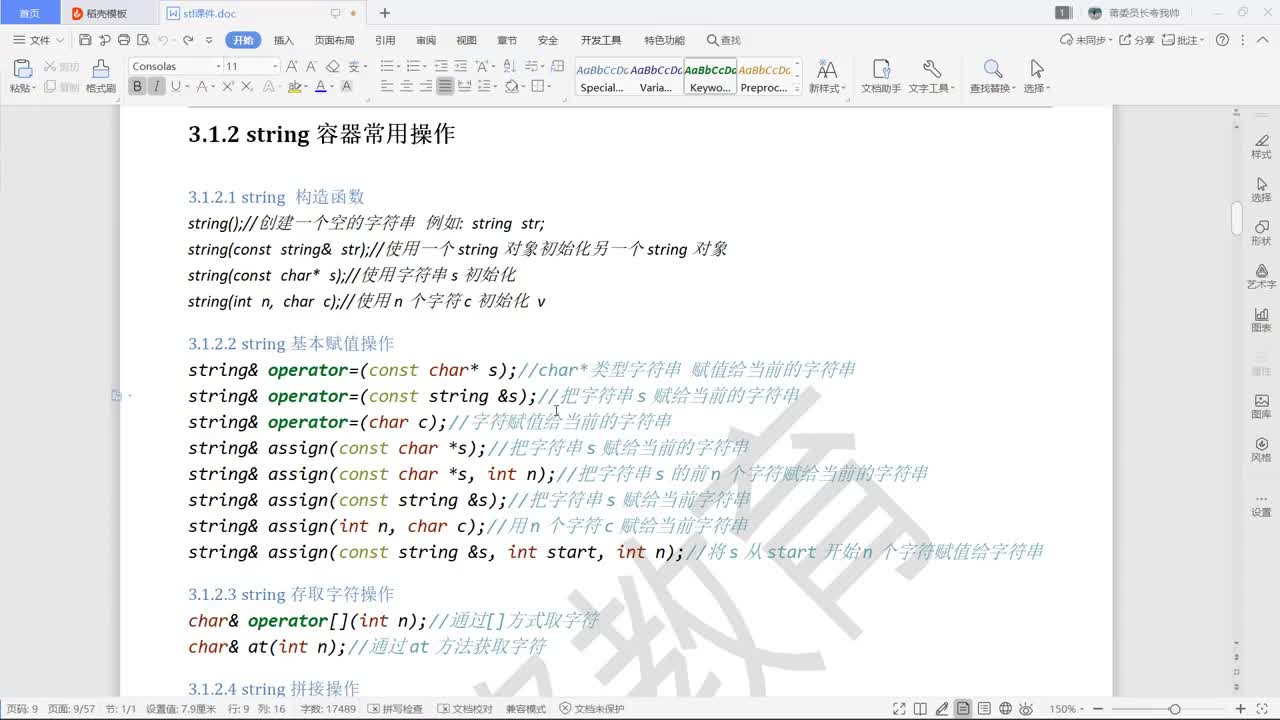
Task: Click the font color red A button
Action: pyautogui.click(x=320, y=87)
